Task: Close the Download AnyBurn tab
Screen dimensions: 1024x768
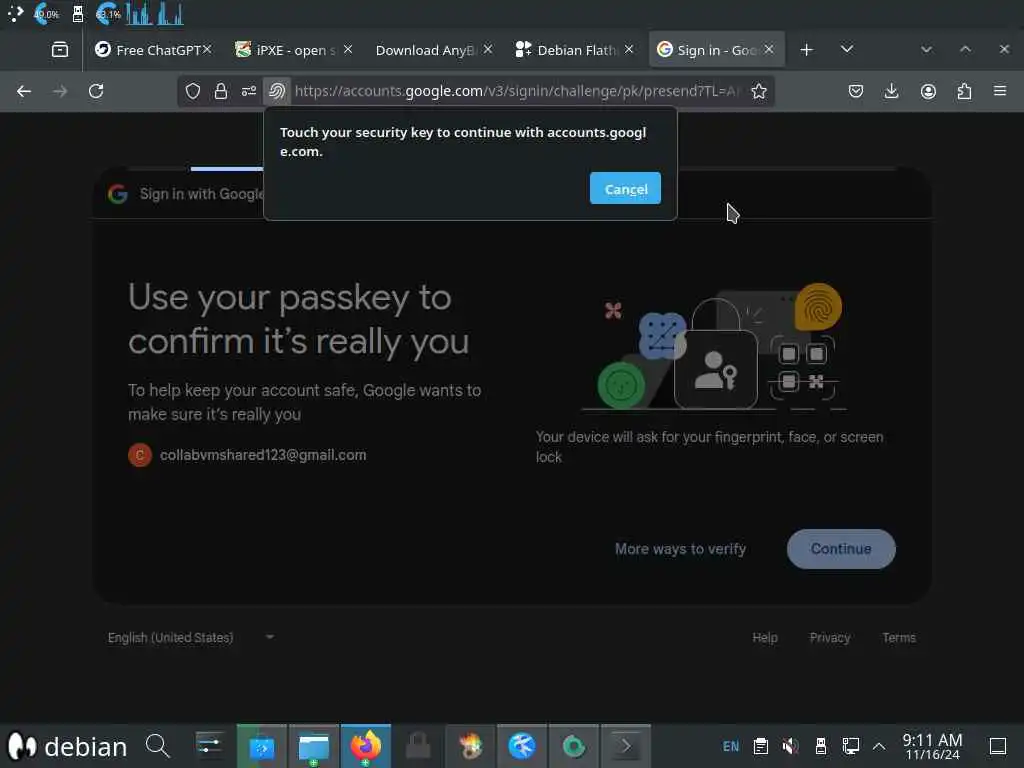Action: [x=488, y=49]
